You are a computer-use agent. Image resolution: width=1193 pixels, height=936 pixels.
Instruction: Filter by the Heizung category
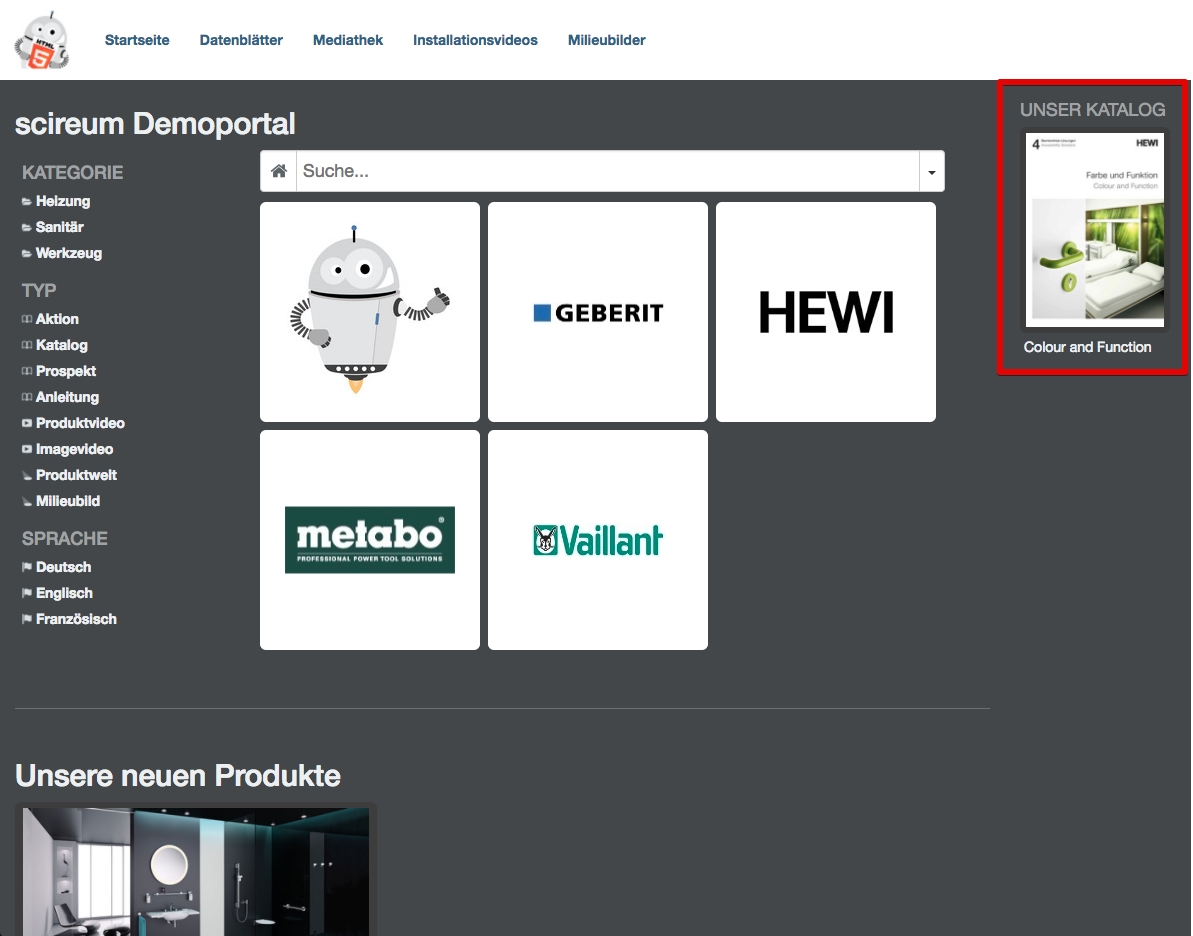[x=63, y=201]
